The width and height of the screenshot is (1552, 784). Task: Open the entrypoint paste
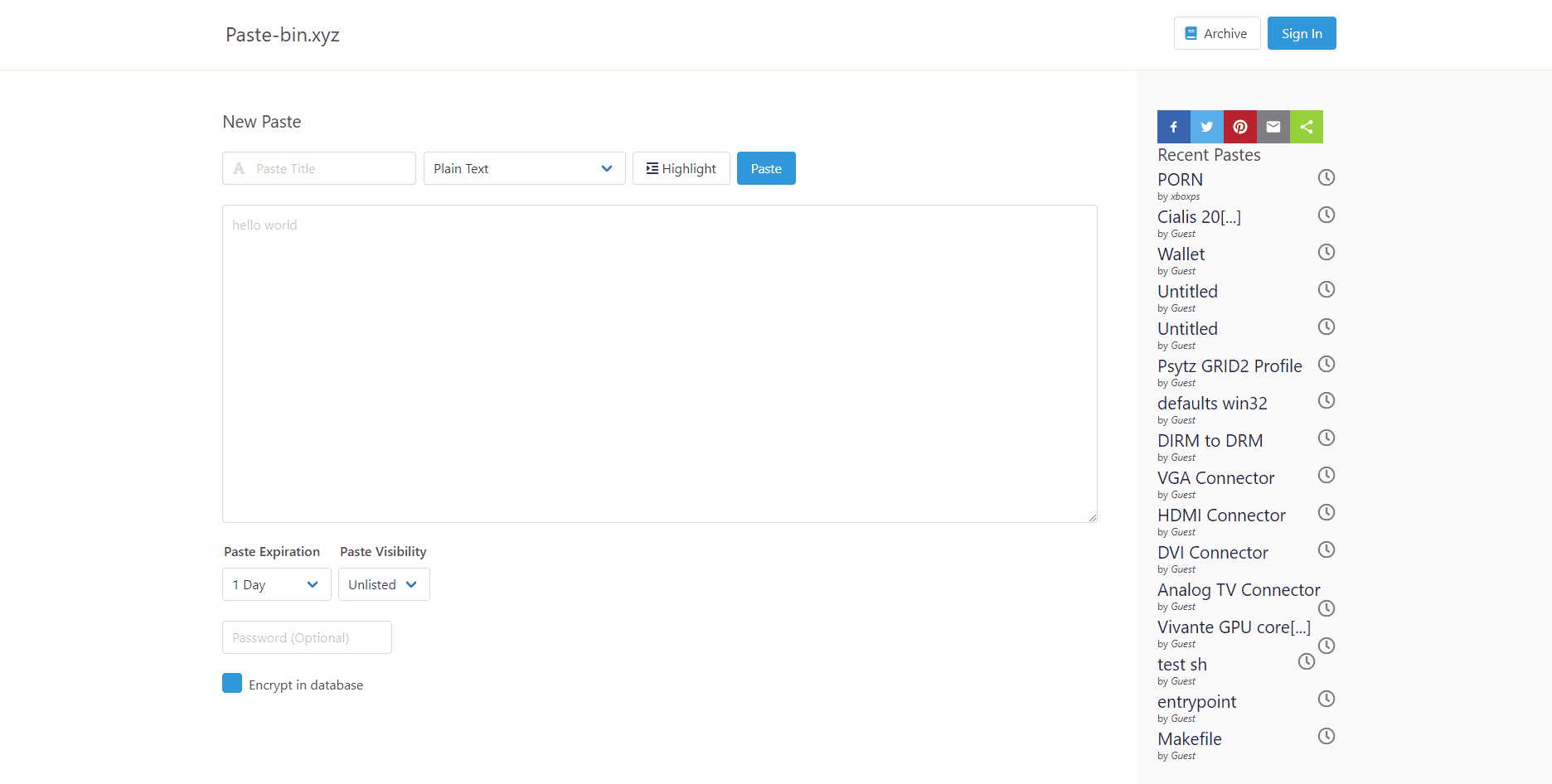click(x=1196, y=702)
